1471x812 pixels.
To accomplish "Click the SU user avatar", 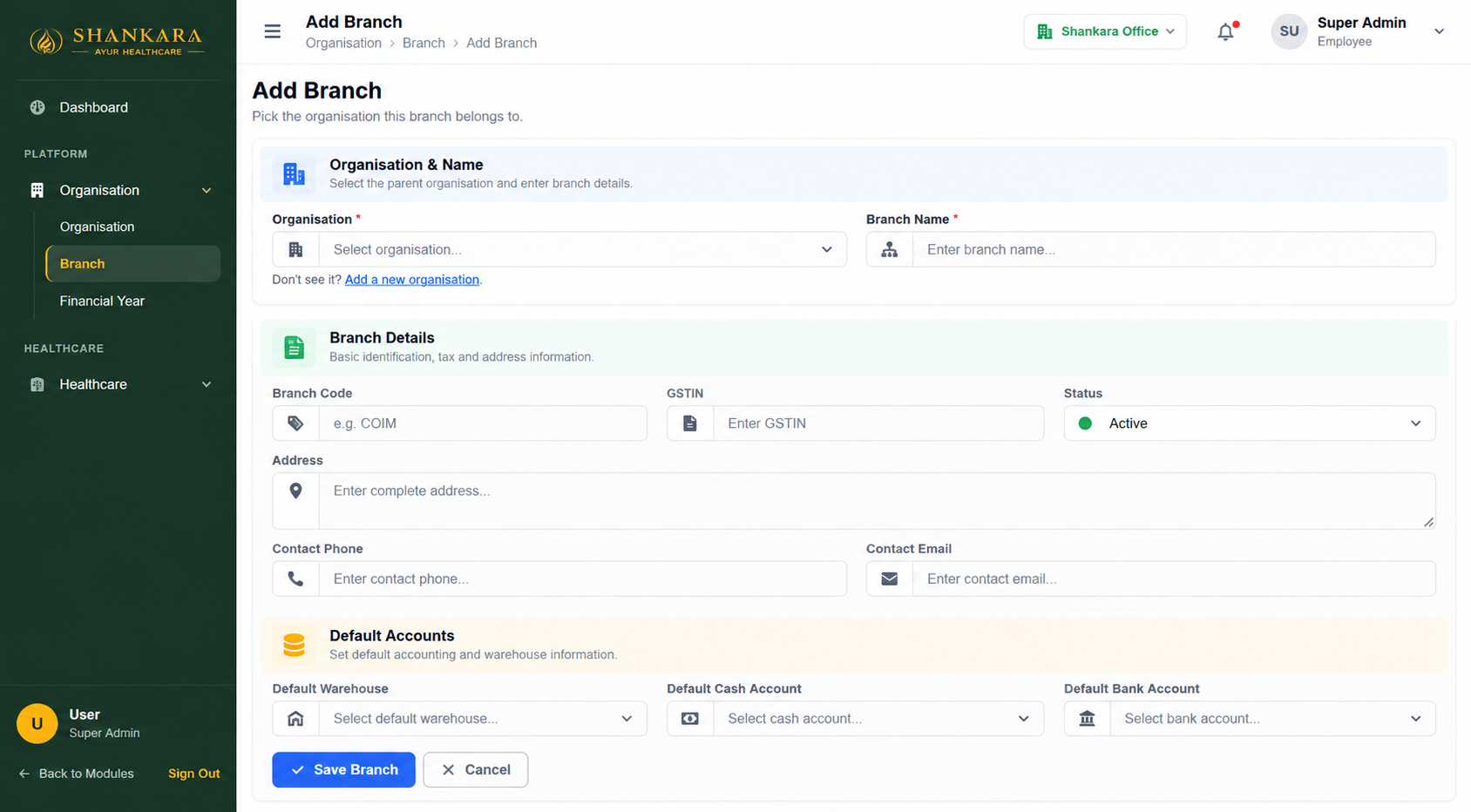I will pos(1289,31).
